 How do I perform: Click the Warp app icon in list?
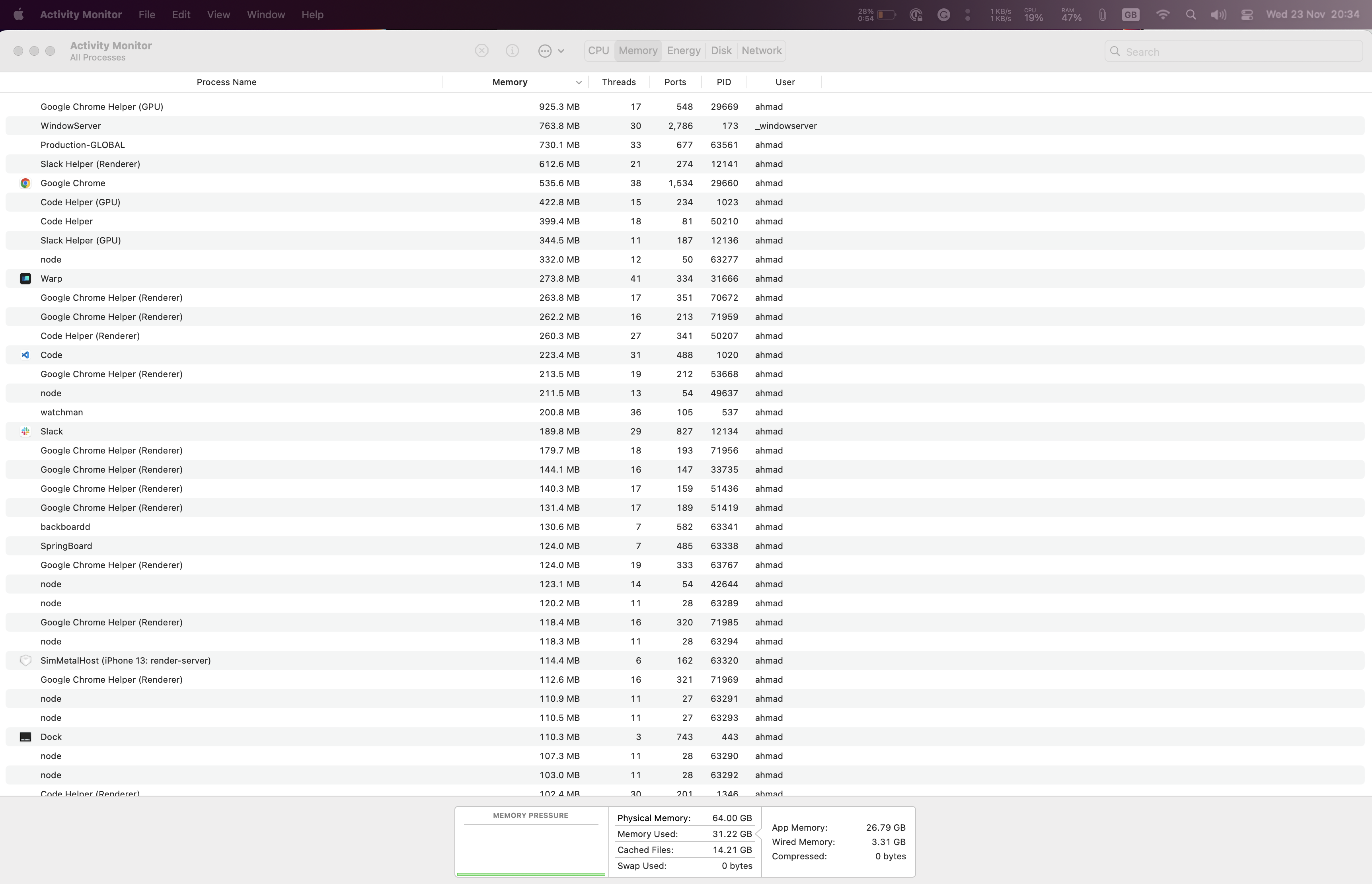pos(25,278)
